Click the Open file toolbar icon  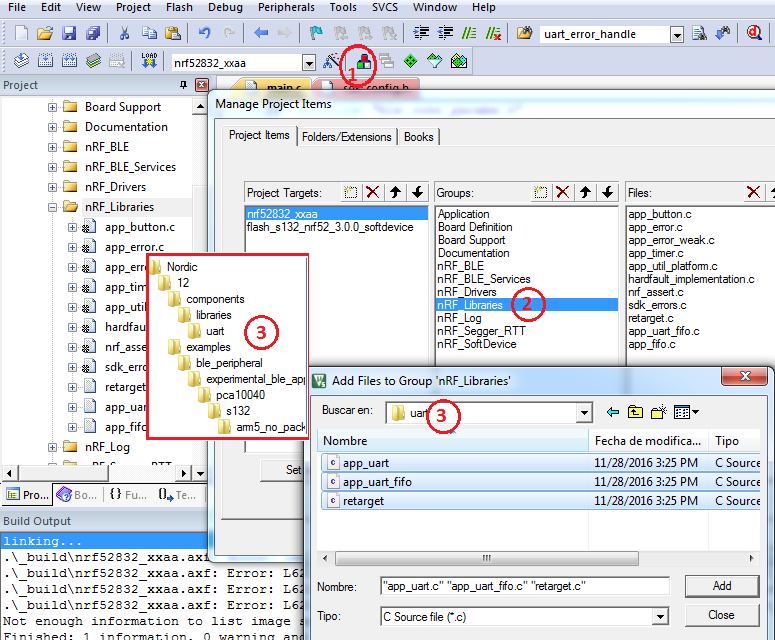pyautogui.click(x=45, y=34)
